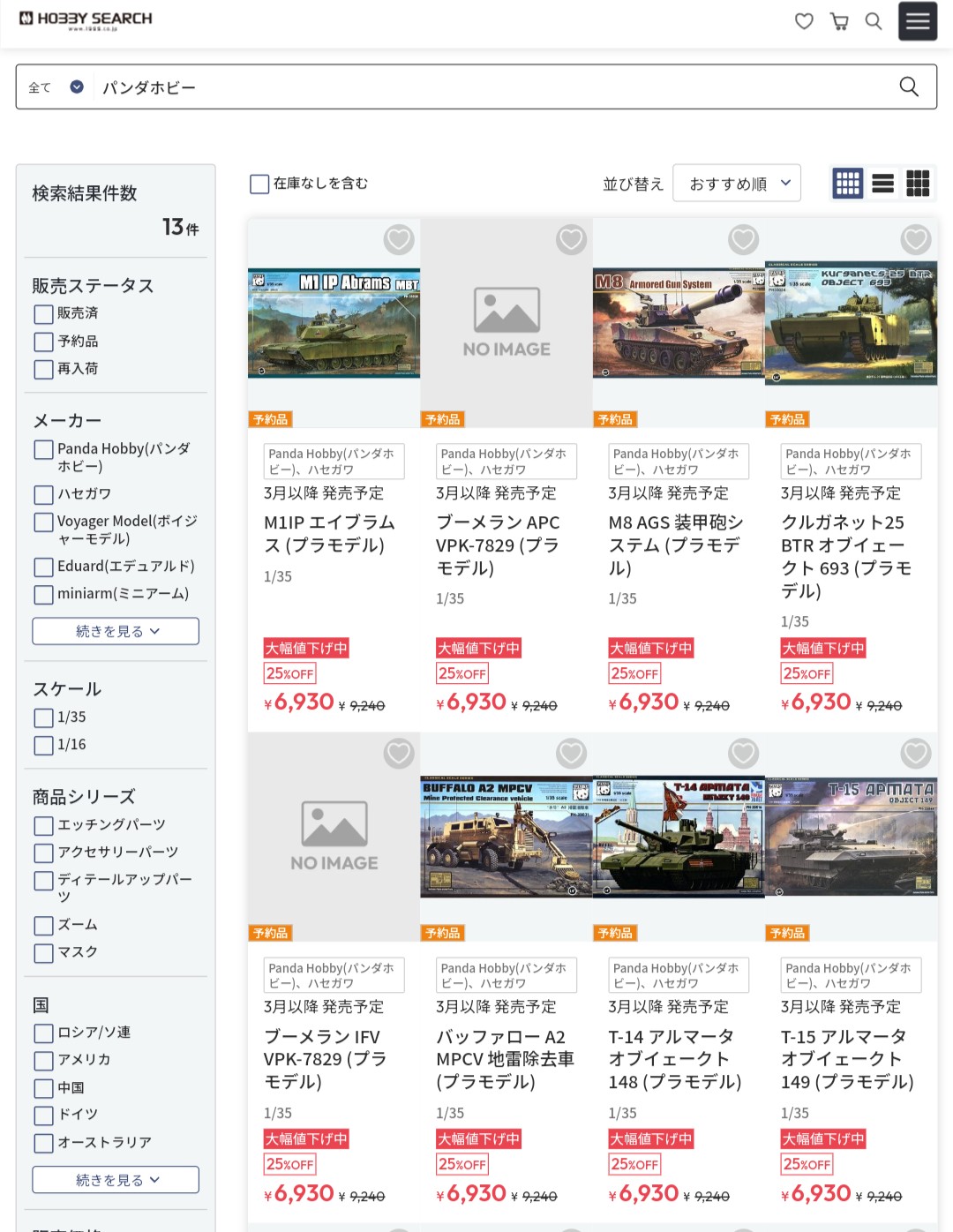Open the shopping cart icon
The width and height of the screenshot is (953, 1232).
[839, 21]
